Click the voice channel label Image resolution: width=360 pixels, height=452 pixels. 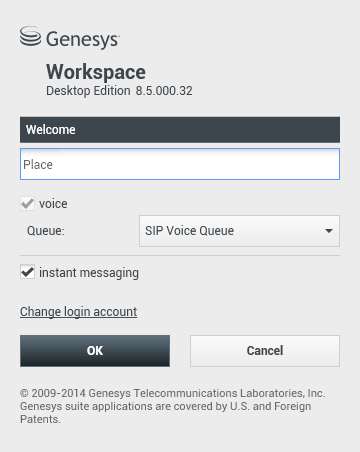53,204
